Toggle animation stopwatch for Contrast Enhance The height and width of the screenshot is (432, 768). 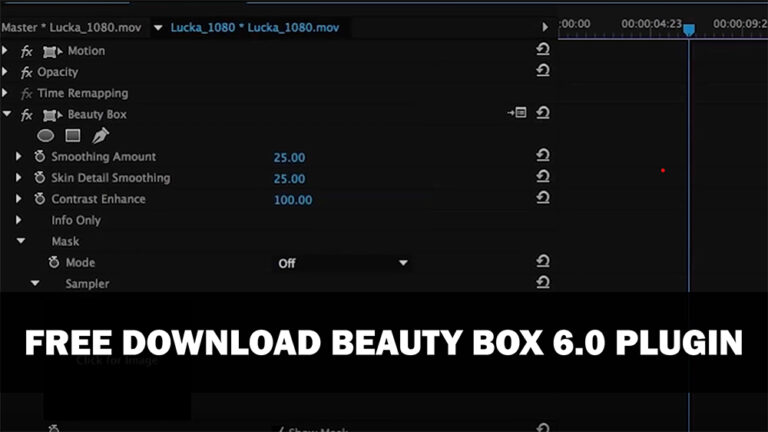(40, 199)
